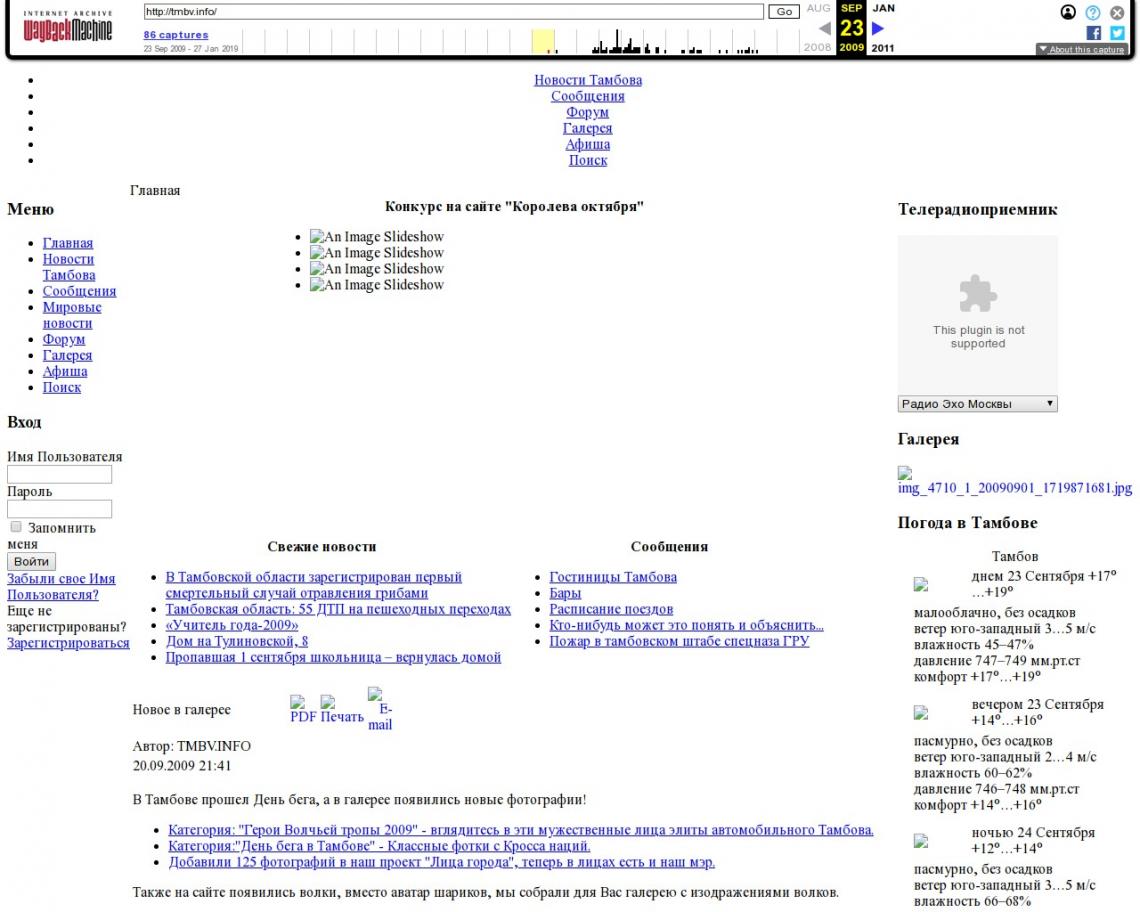The image size is (1140, 912).
Task: Go to previous capture with grey arrow
Action: click(824, 28)
